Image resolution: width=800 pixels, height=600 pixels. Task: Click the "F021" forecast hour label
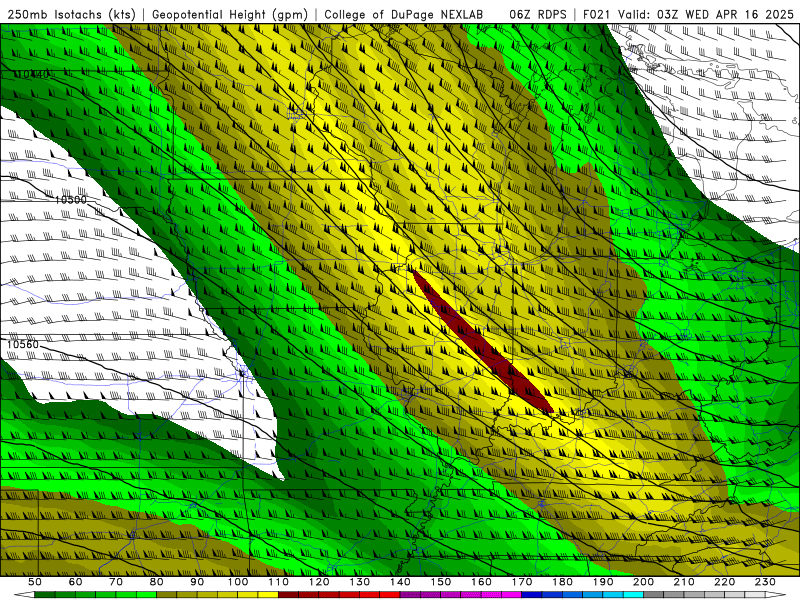pos(597,14)
